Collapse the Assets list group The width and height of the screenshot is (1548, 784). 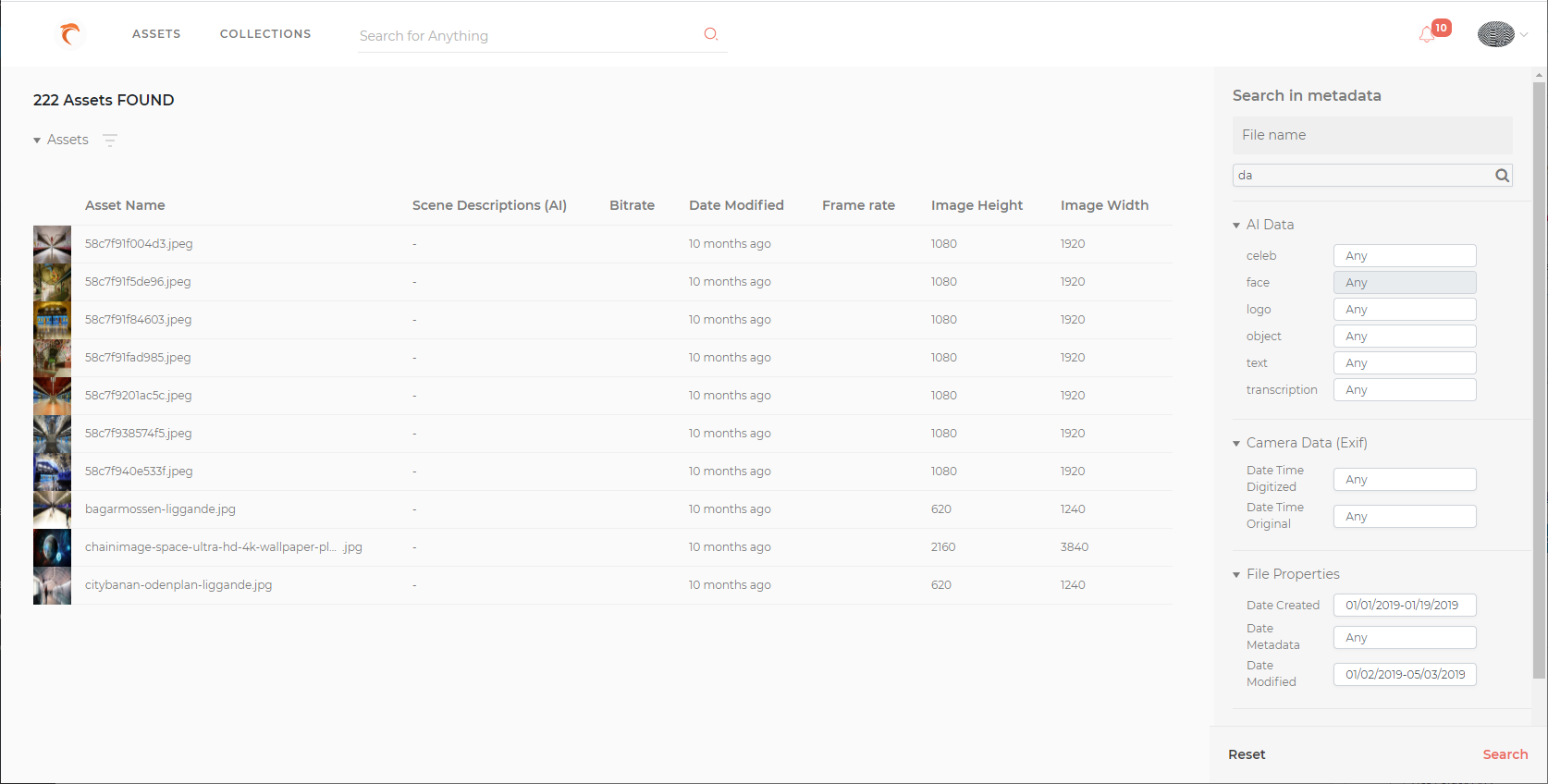tap(37, 141)
